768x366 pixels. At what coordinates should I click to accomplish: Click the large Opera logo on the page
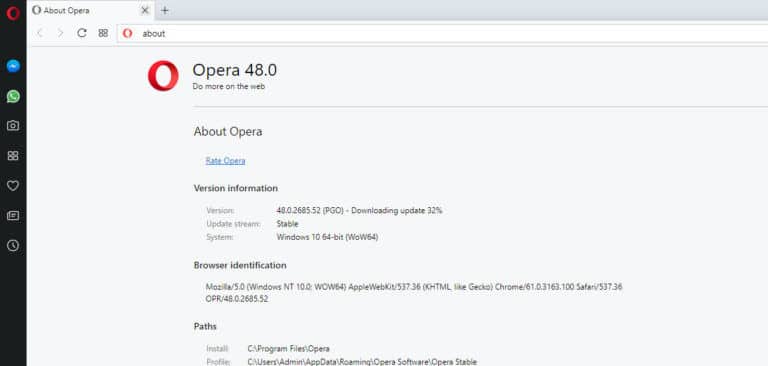[x=163, y=76]
